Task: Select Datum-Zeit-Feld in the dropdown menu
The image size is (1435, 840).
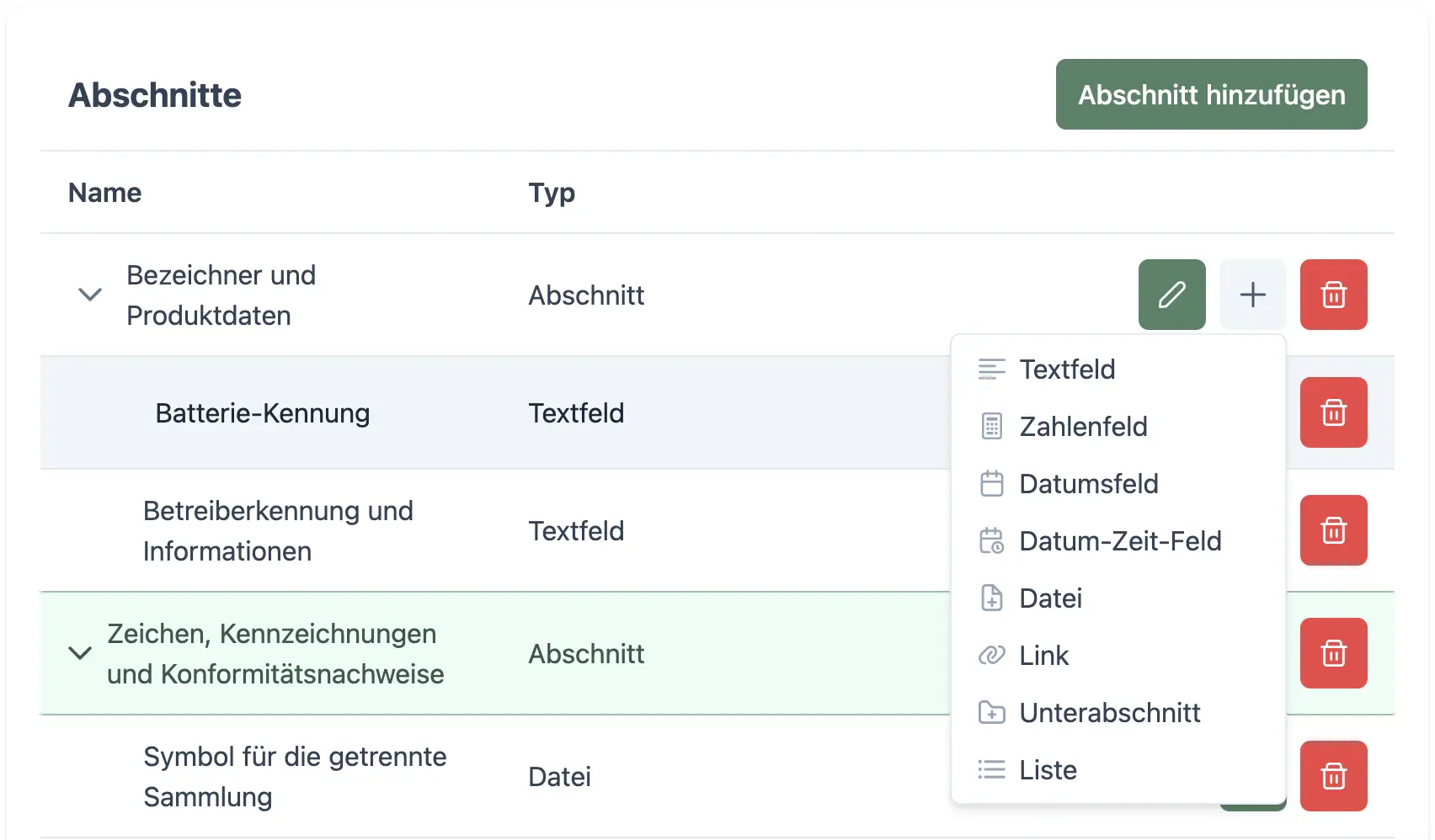Action: click(1119, 541)
